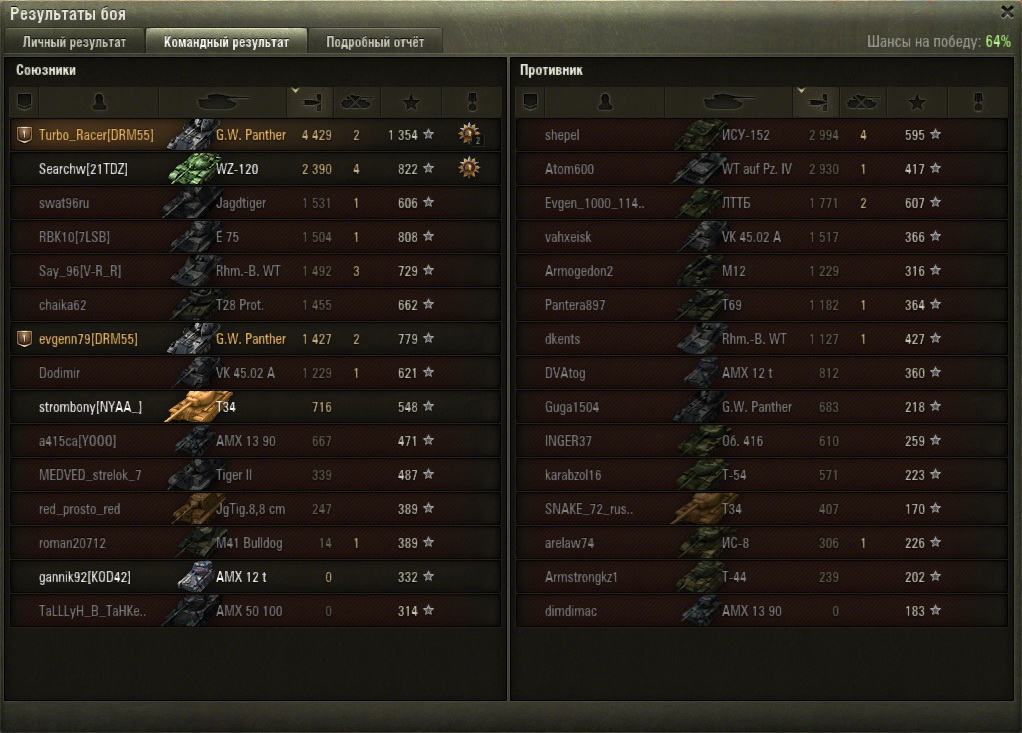Click win chance 64% value

pos(998,41)
